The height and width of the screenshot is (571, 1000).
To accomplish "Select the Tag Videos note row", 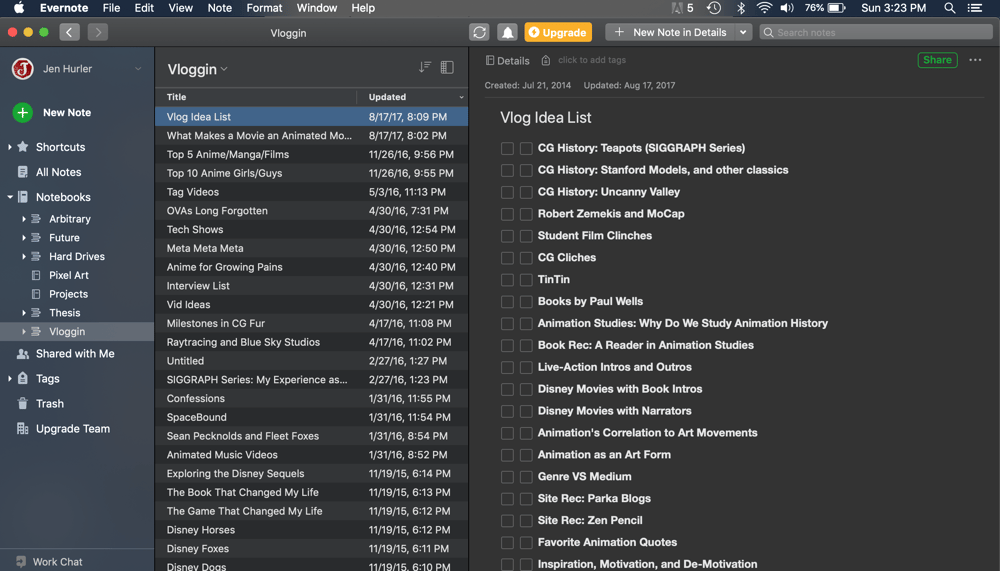I will 311,192.
